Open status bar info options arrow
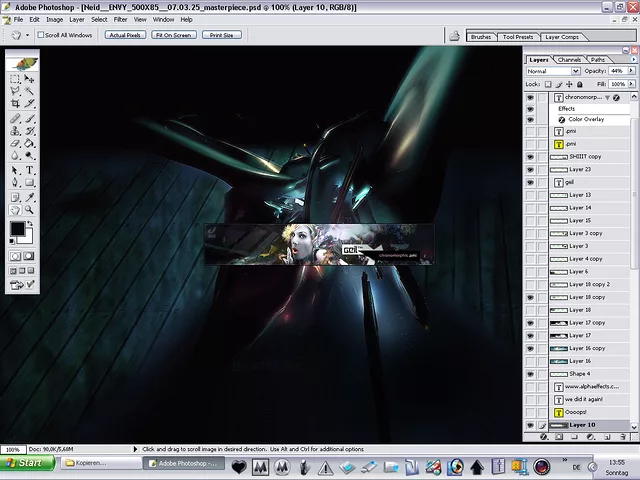This screenshot has width=640, height=480. 135,449
